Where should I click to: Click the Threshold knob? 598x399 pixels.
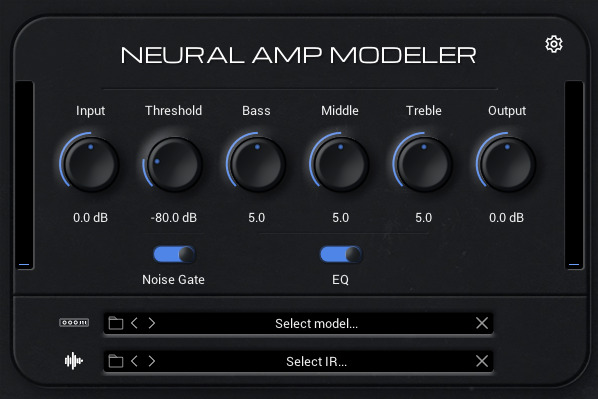(174, 164)
